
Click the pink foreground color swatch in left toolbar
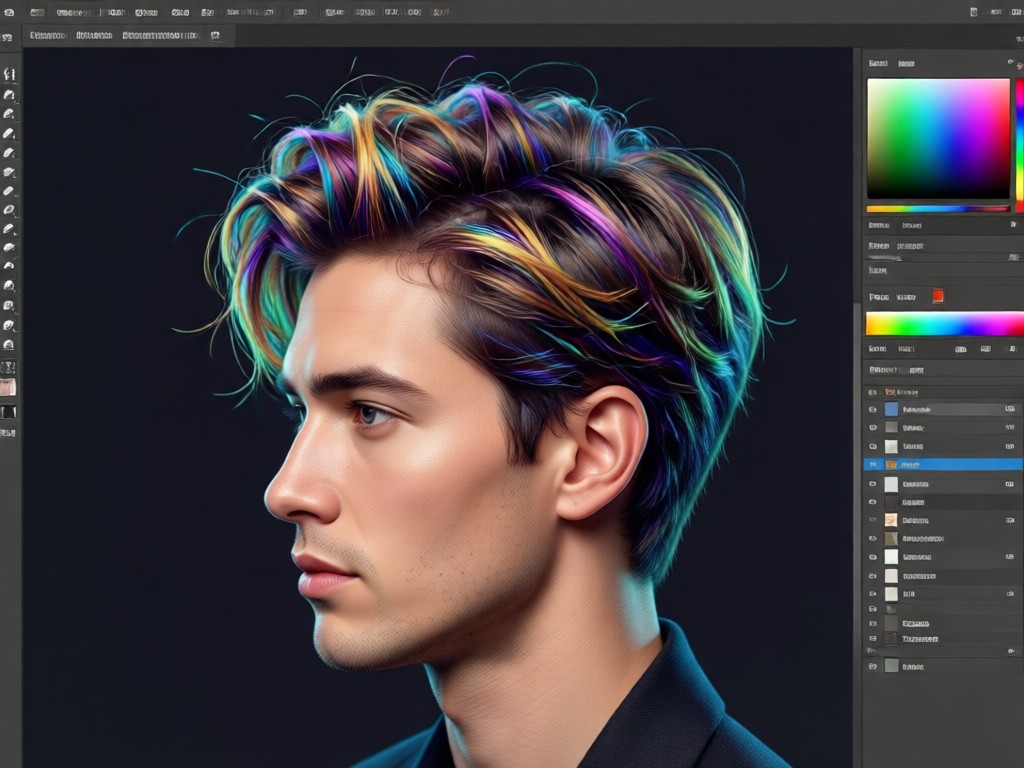coord(8,387)
